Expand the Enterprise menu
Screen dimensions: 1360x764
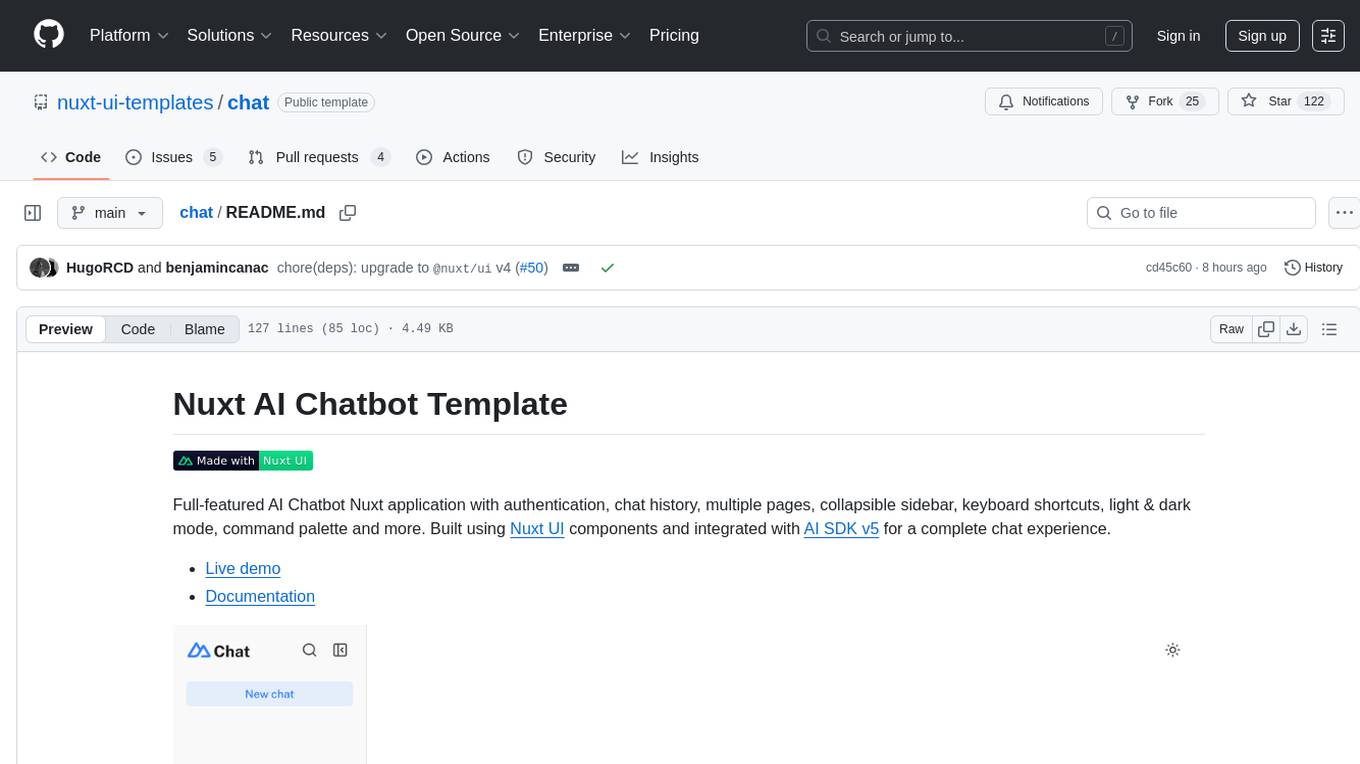point(584,35)
